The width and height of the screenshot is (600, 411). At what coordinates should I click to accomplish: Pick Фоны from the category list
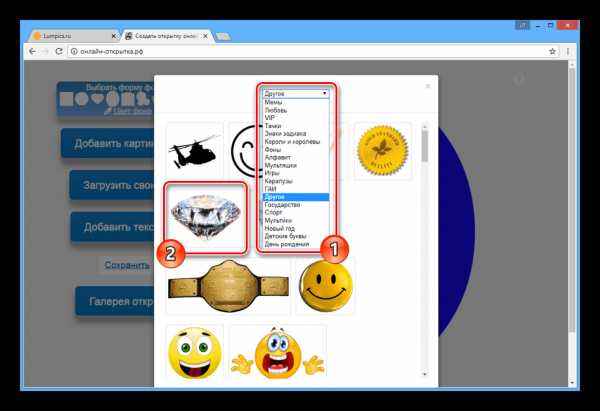(296, 150)
